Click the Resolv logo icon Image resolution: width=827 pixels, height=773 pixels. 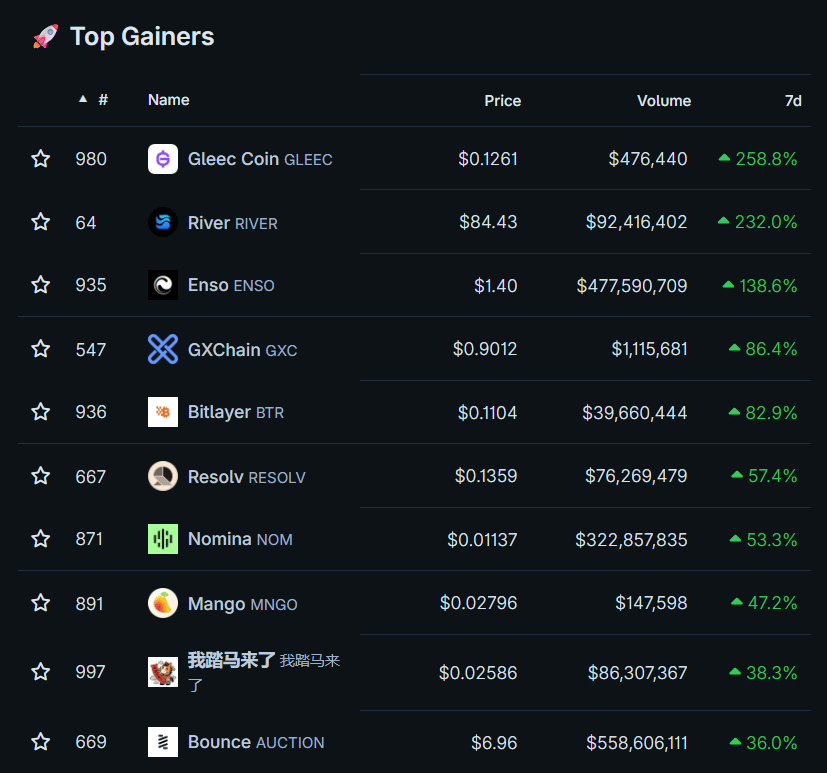[163, 476]
